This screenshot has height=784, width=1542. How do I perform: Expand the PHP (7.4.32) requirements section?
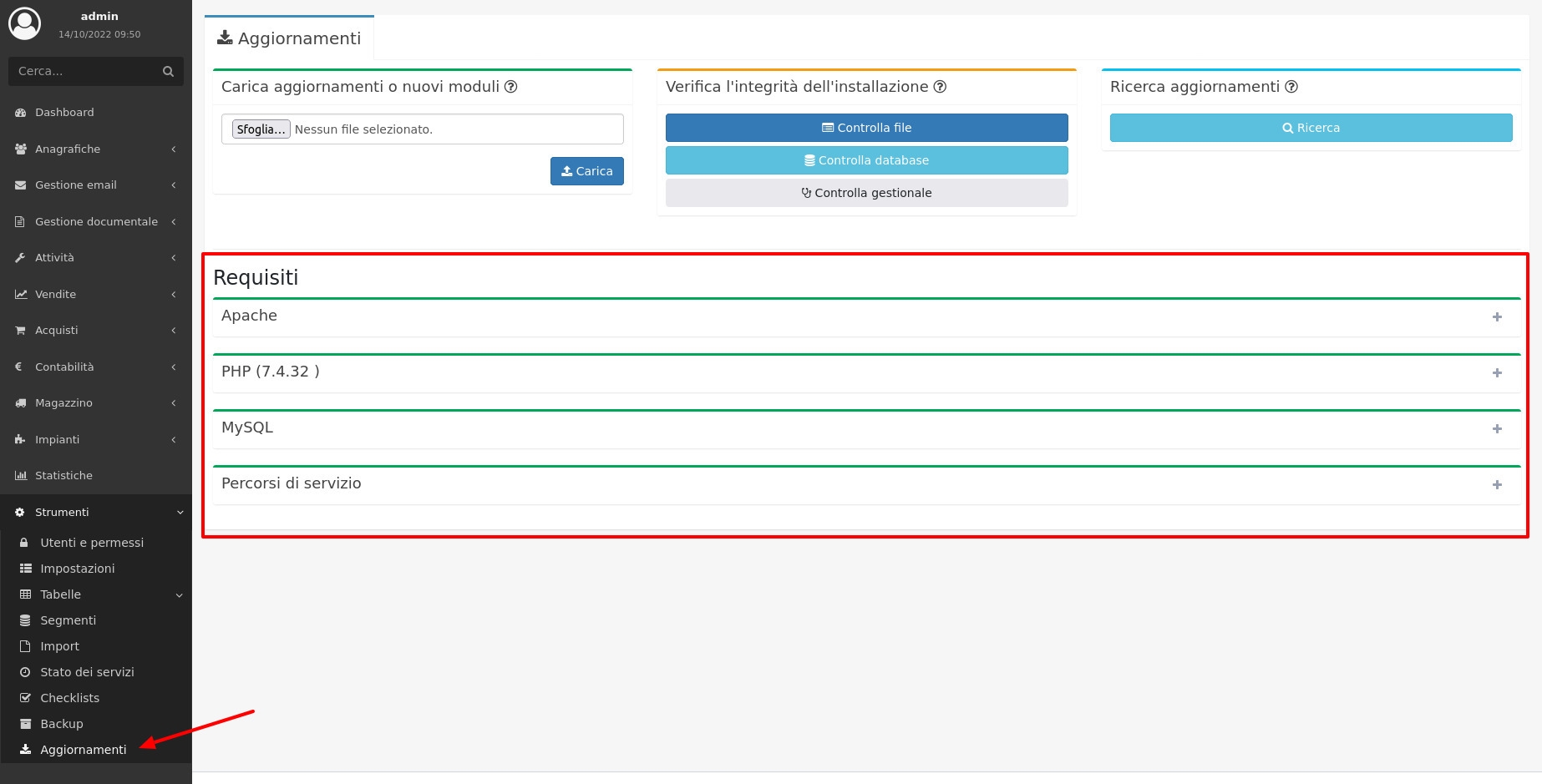click(x=1497, y=373)
